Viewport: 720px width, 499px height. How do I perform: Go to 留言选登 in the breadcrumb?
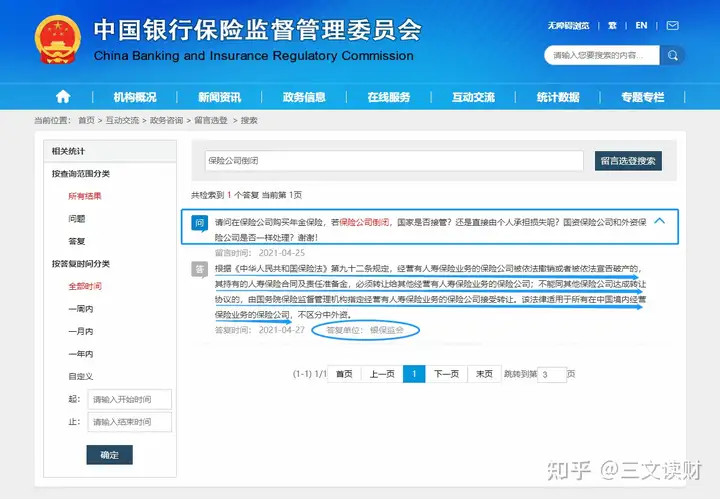click(211, 120)
